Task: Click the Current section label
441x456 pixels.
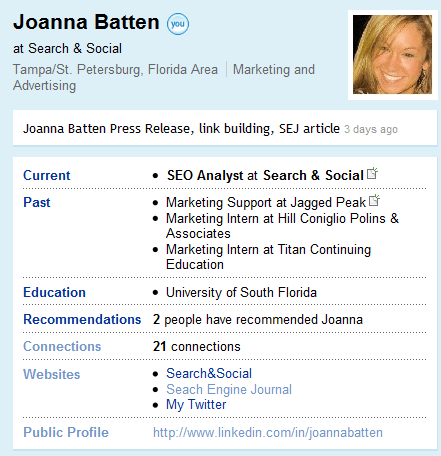Action: [x=47, y=175]
